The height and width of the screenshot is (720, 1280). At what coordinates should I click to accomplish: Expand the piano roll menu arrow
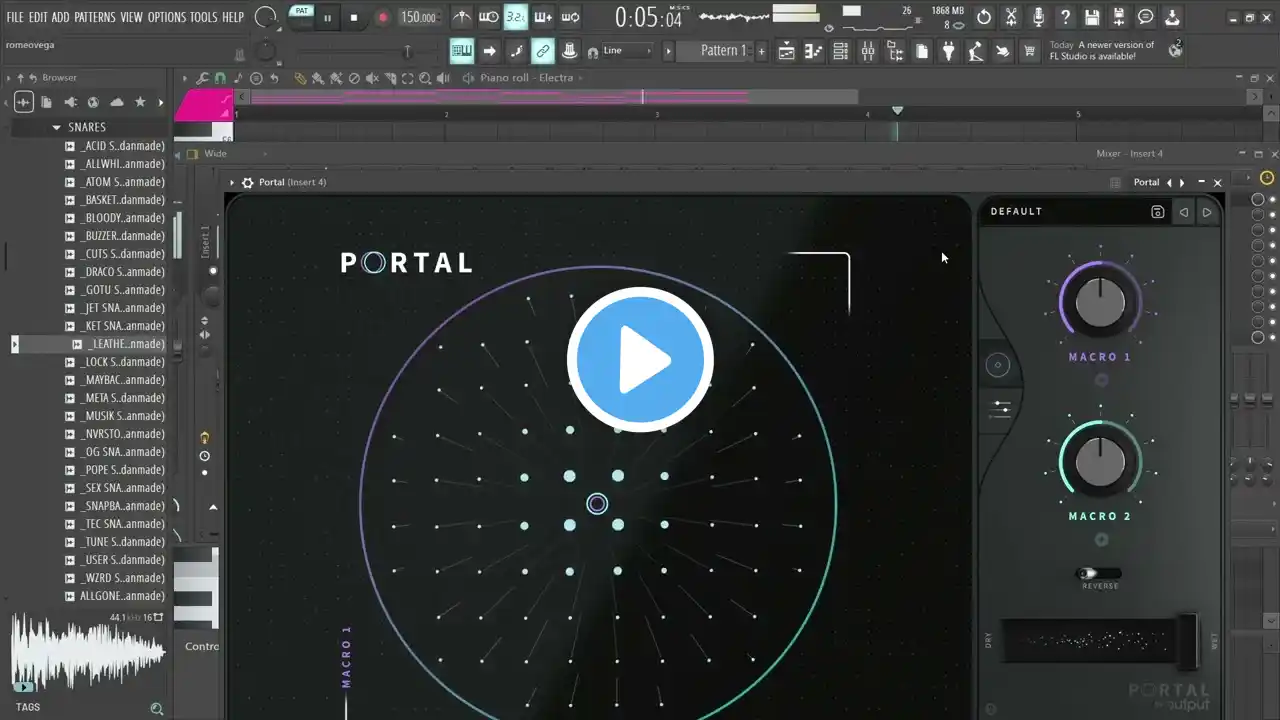pyautogui.click(x=184, y=78)
